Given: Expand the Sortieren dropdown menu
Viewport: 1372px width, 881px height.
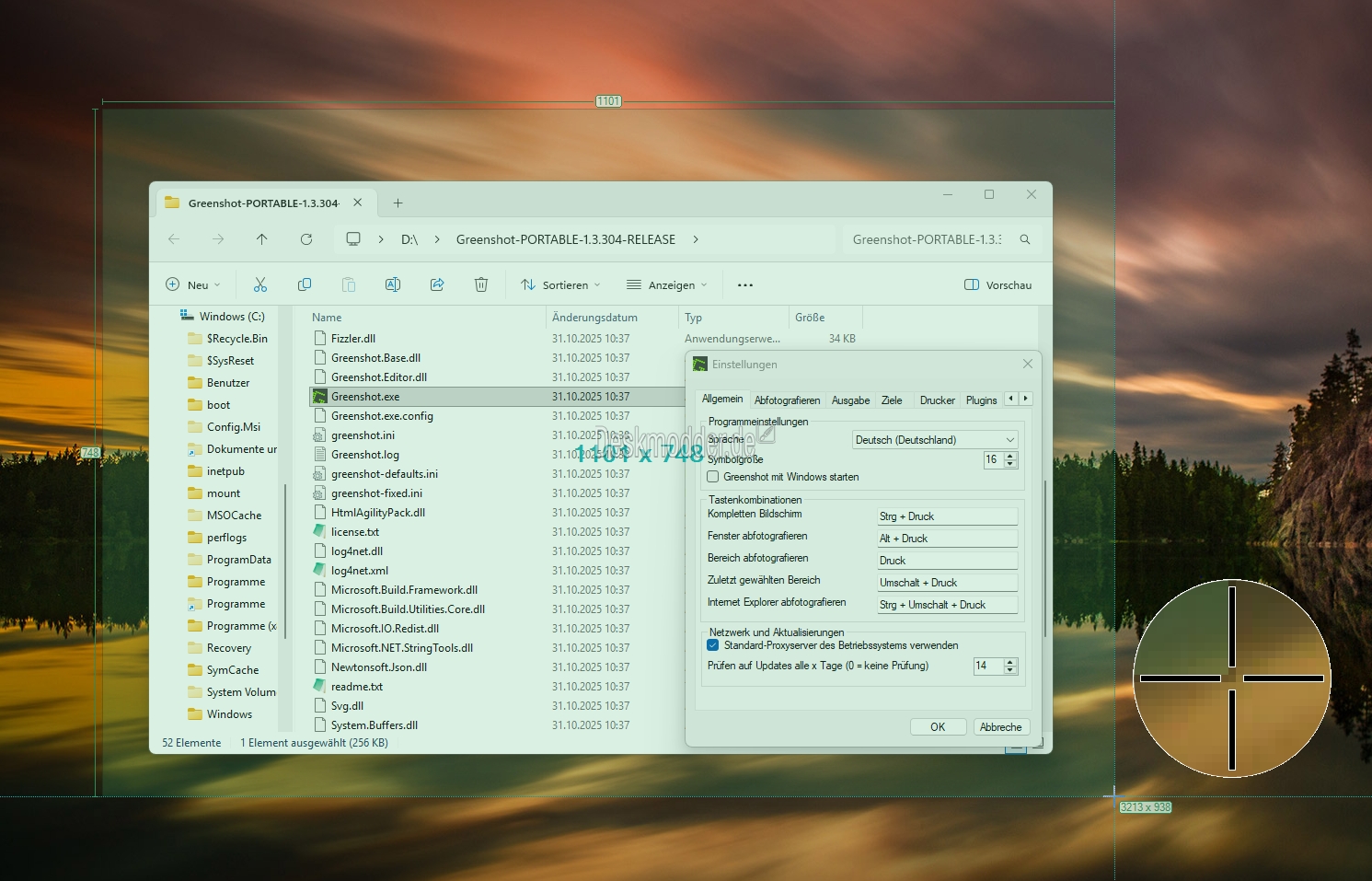Looking at the screenshot, I should [x=560, y=285].
